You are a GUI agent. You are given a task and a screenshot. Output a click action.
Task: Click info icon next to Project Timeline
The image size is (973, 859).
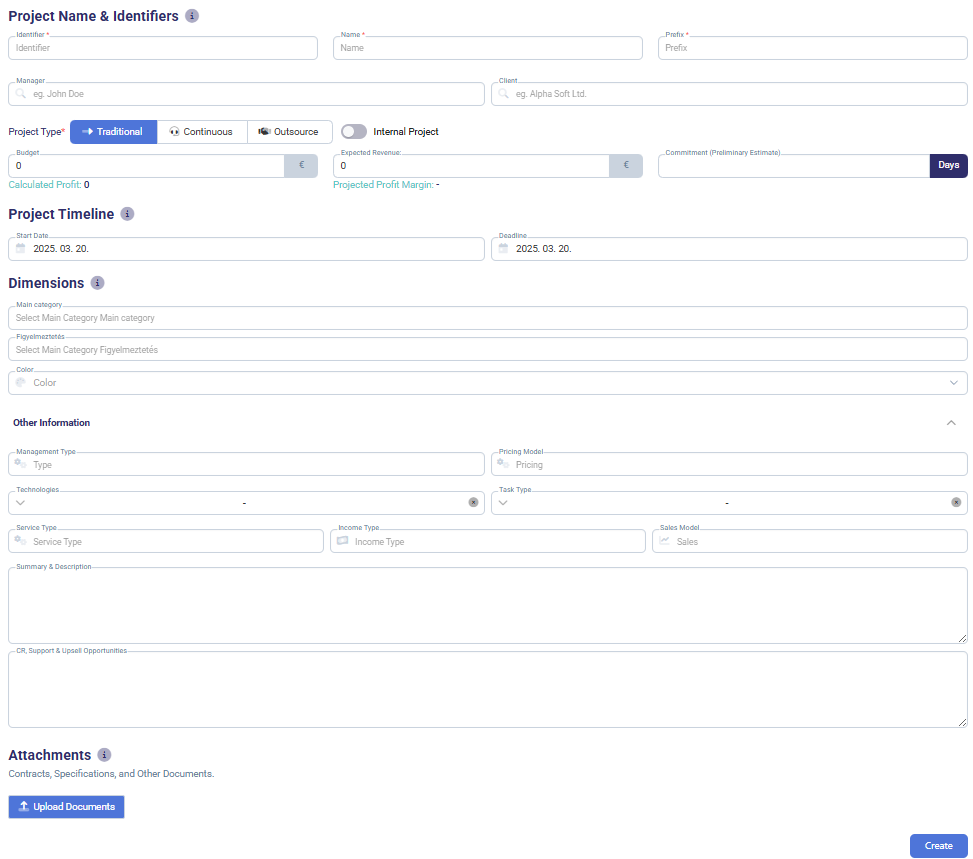(127, 214)
